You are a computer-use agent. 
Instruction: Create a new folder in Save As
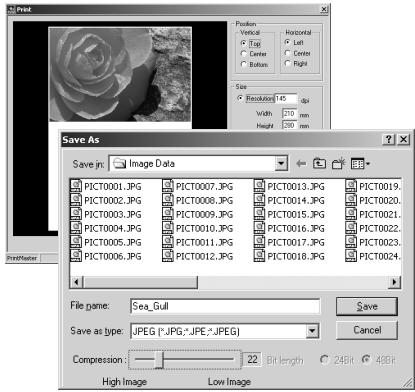coord(338,164)
